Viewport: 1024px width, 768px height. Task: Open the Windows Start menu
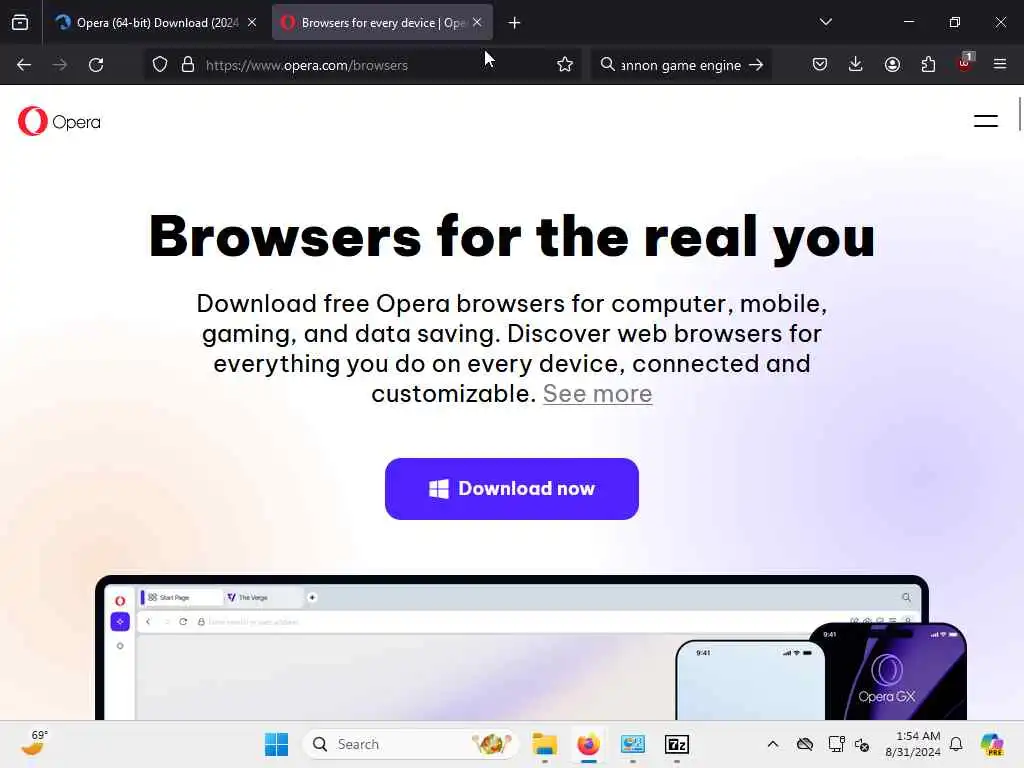tap(276, 744)
